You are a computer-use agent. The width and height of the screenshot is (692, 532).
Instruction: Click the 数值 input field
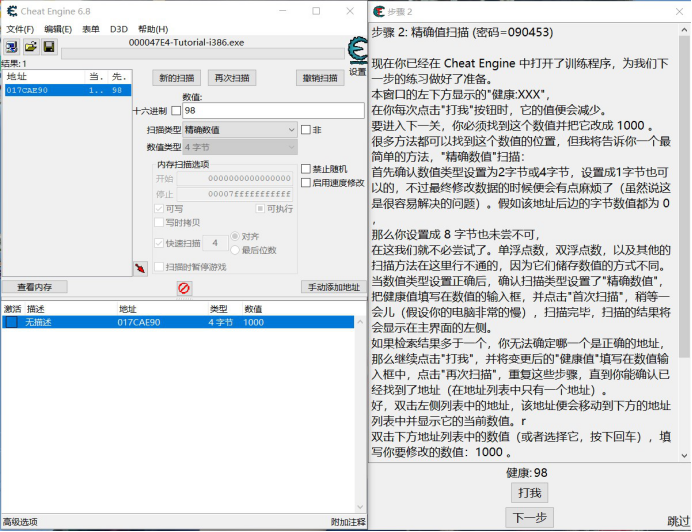(273, 110)
